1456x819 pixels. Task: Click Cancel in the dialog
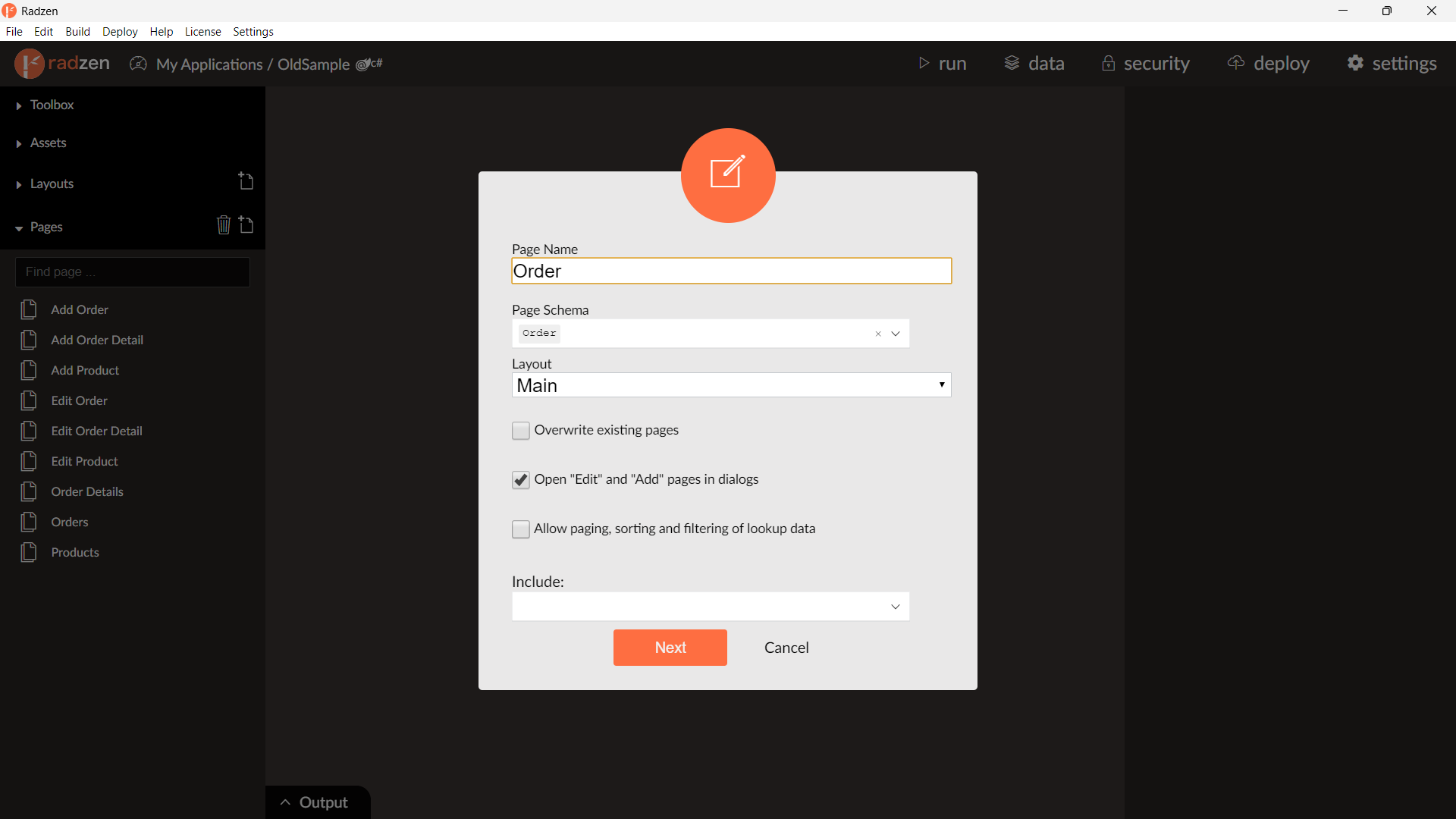[x=786, y=648]
